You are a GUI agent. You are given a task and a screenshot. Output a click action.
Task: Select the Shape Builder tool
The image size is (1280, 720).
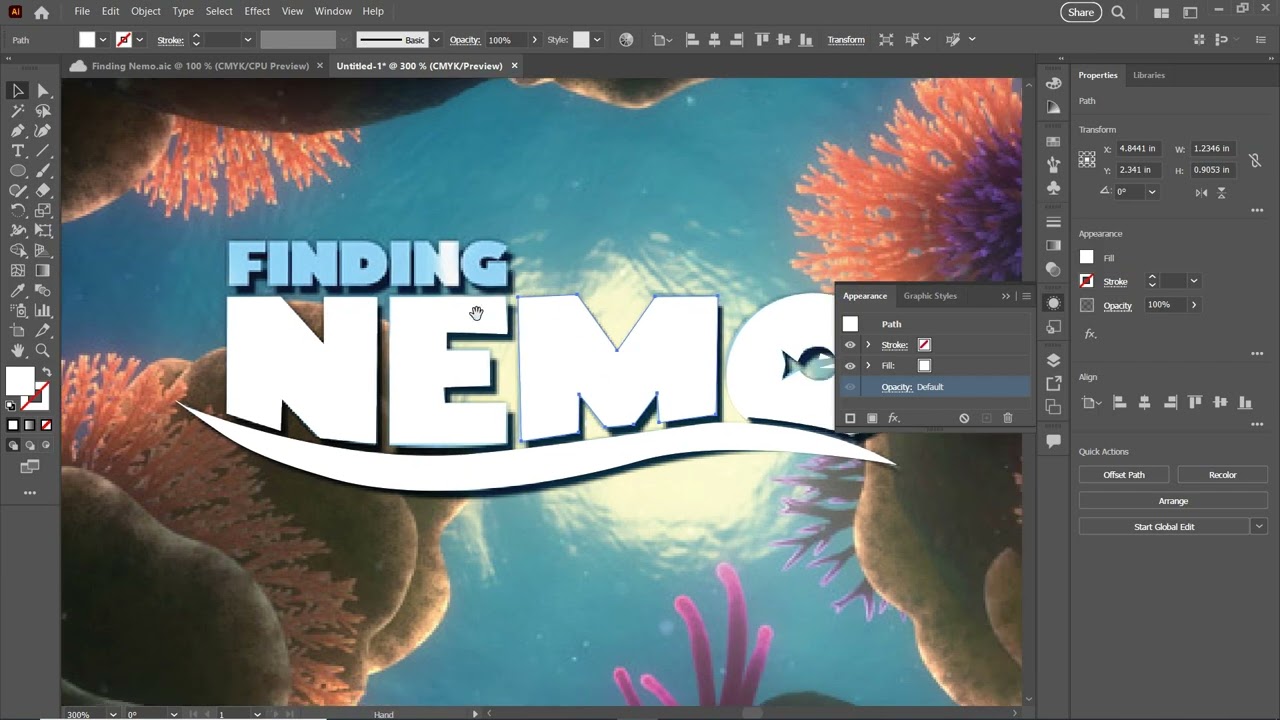(x=18, y=251)
